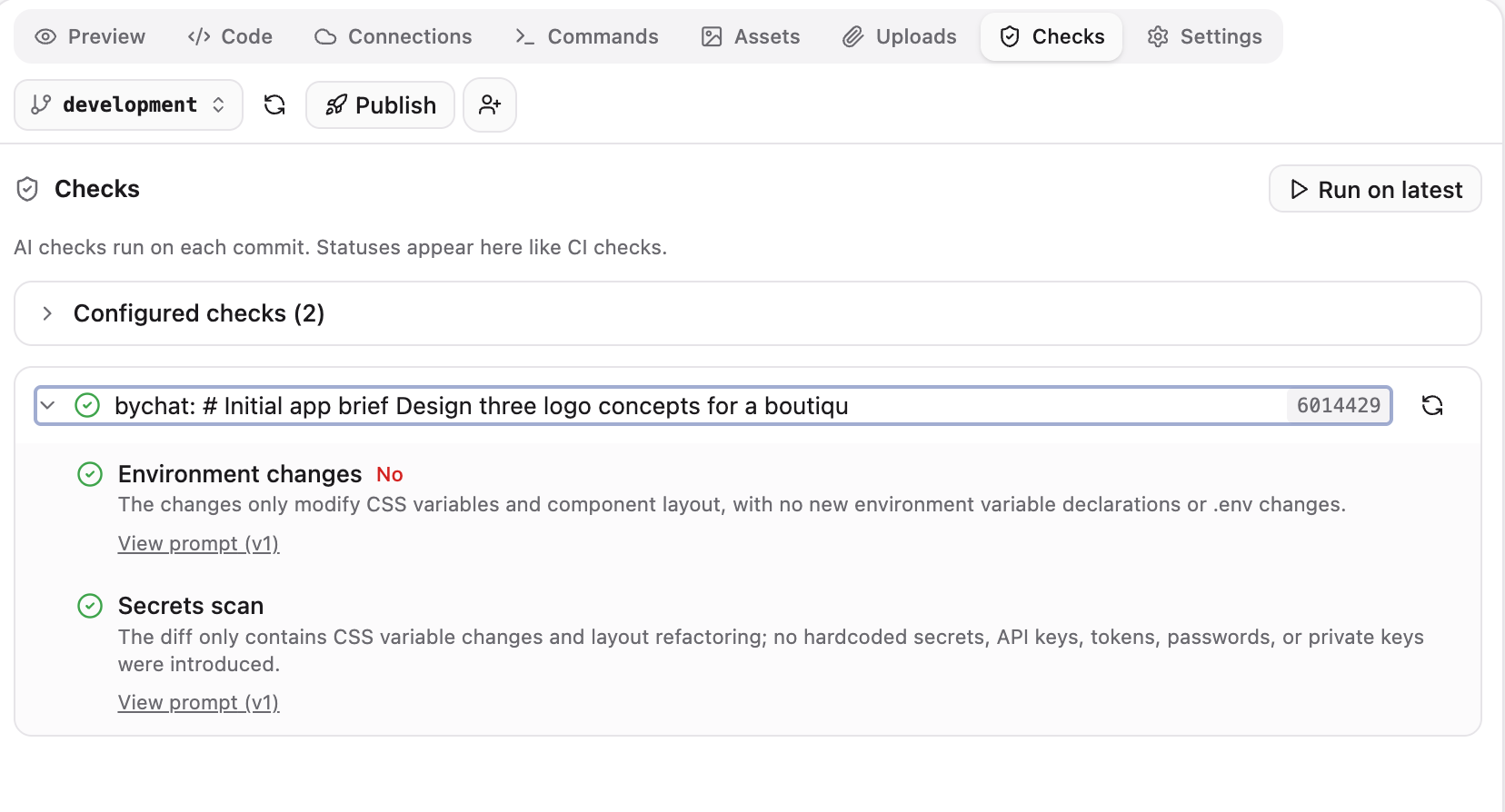Open View prompt (v1) under Environment changes

(198, 543)
